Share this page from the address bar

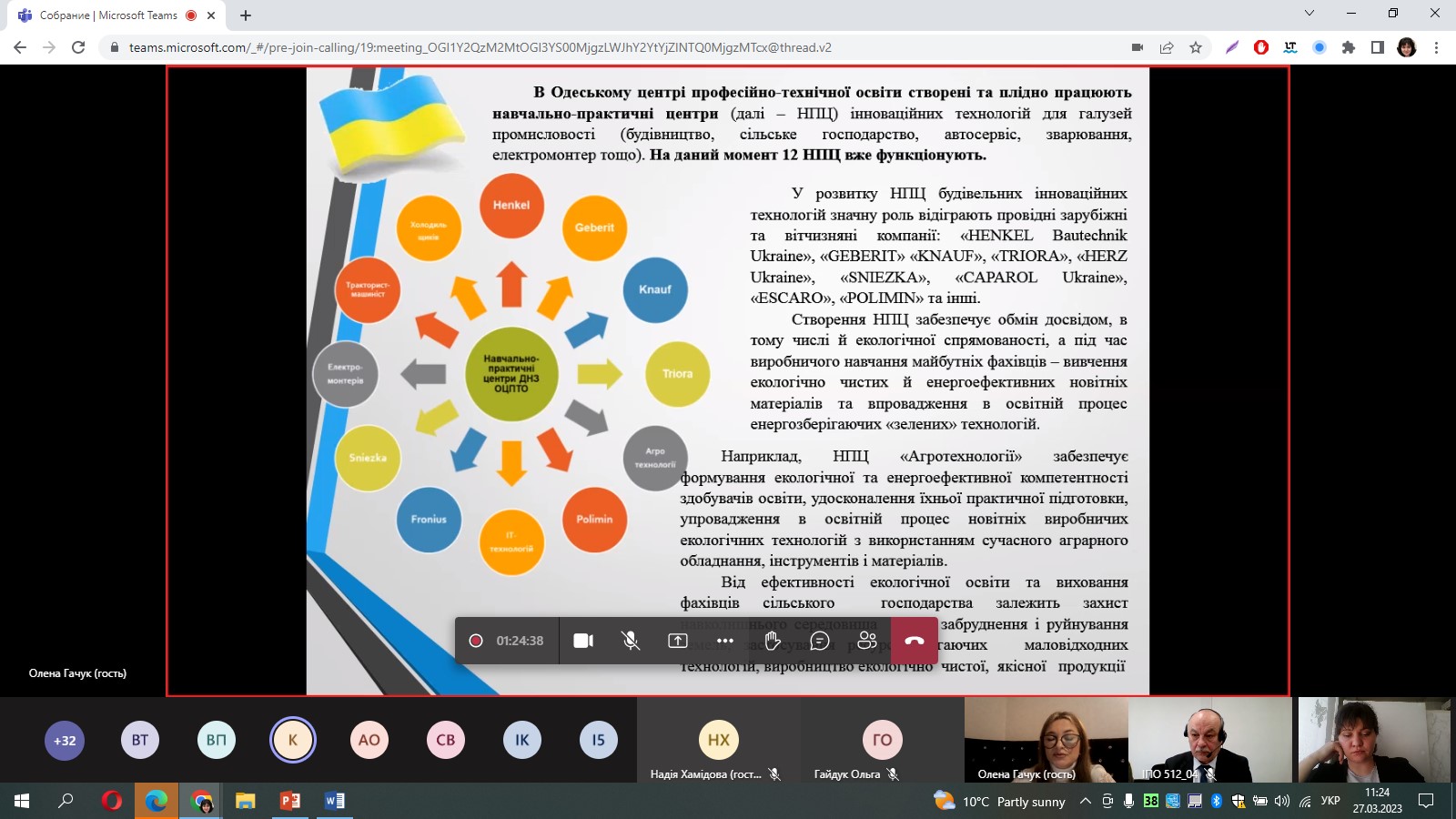[1167, 47]
